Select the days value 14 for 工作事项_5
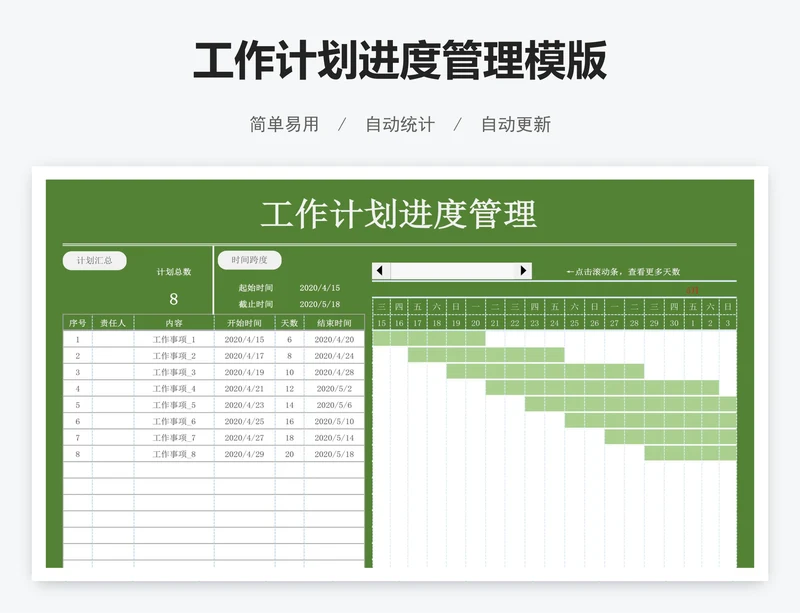 point(289,405)
